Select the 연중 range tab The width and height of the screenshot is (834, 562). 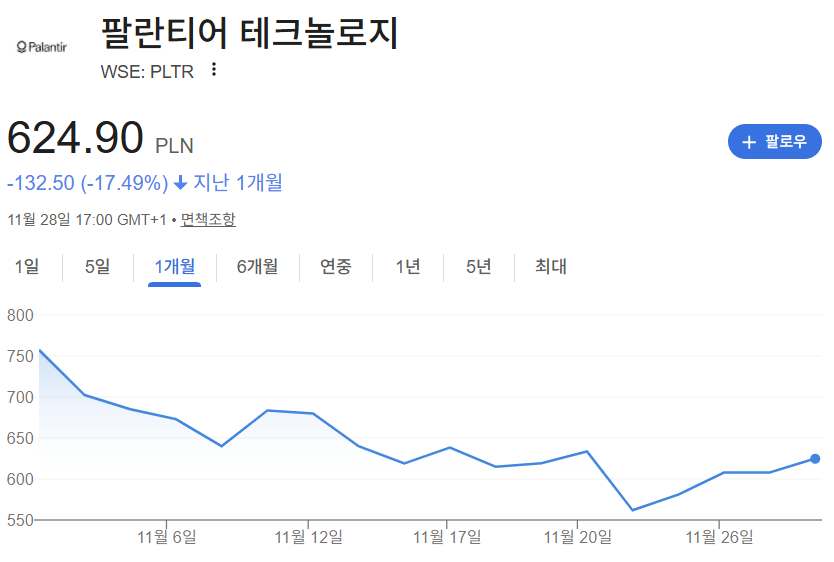click(x=336, y=266)
